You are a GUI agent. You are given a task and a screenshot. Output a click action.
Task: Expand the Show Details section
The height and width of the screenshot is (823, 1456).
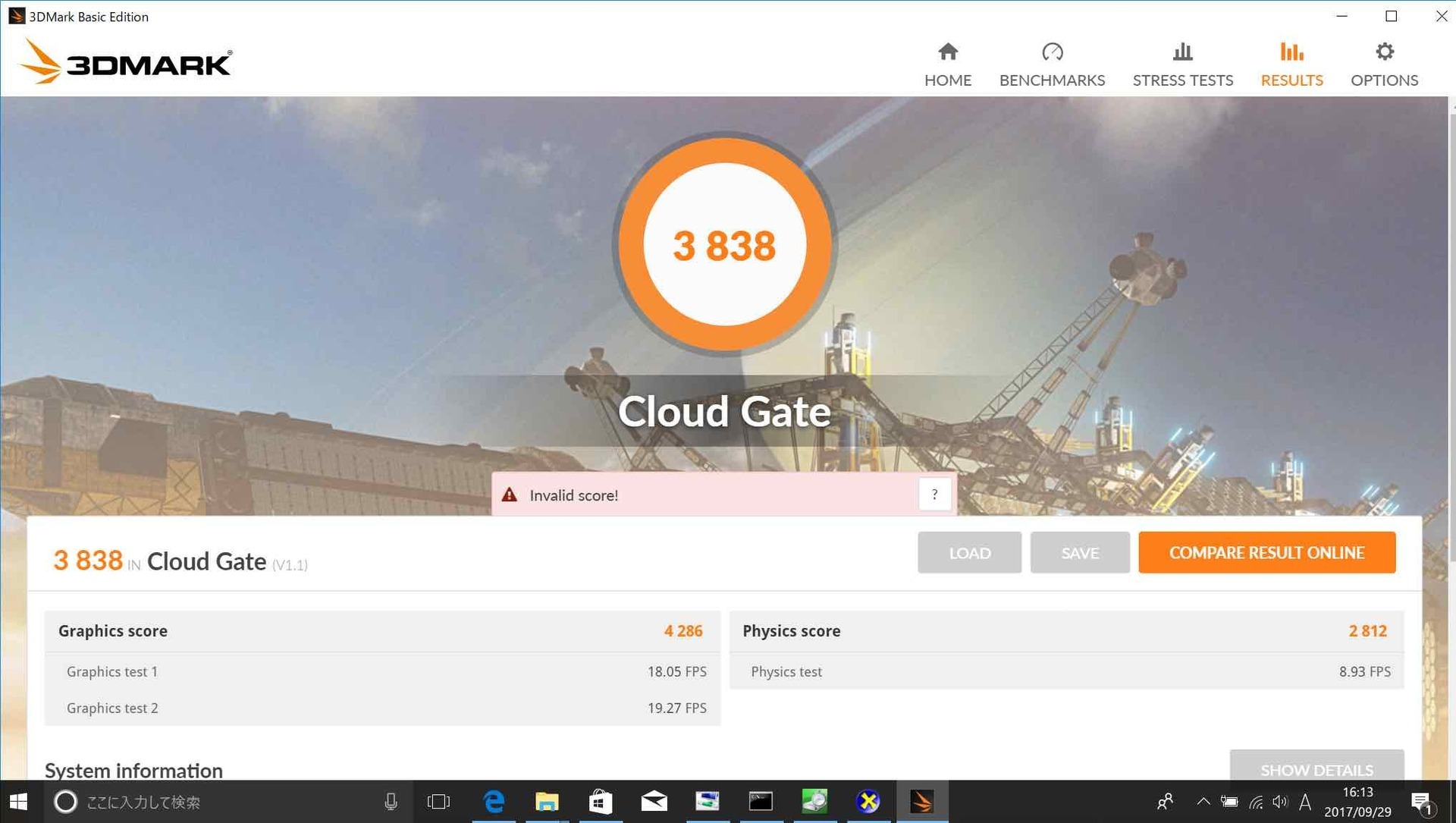click(1317, 770)
